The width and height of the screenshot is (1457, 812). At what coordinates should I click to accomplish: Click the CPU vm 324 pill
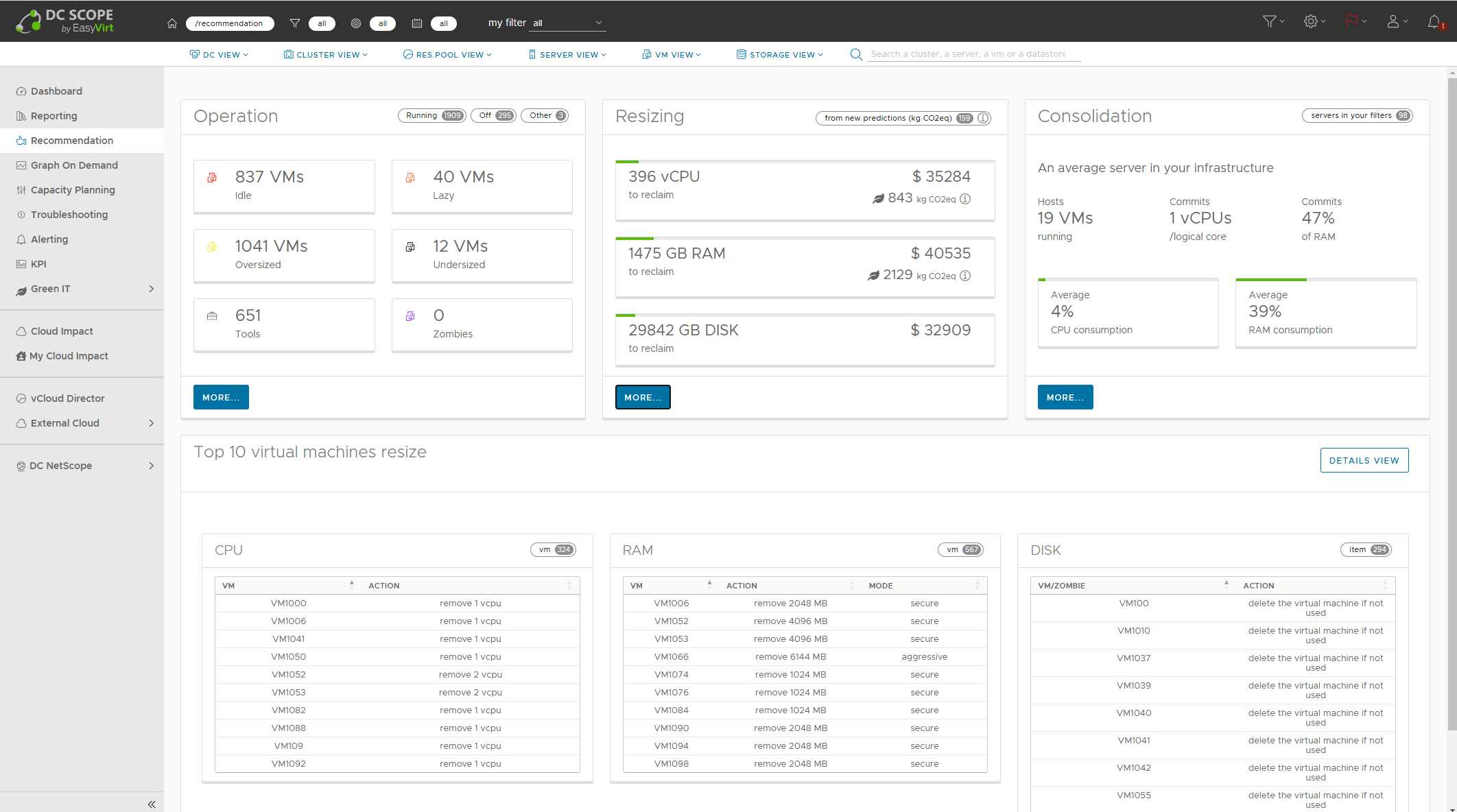point(553,549)
